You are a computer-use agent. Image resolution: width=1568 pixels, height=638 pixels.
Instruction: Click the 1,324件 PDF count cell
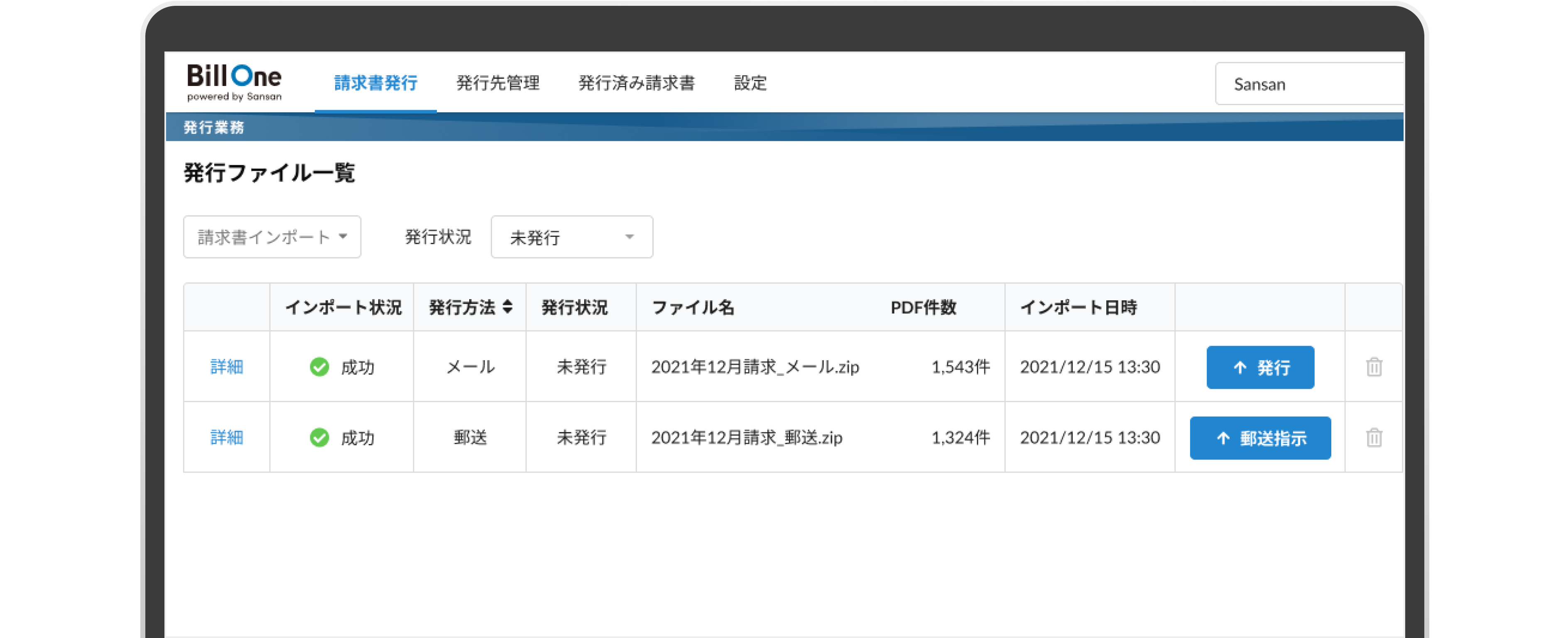point(960,438)
